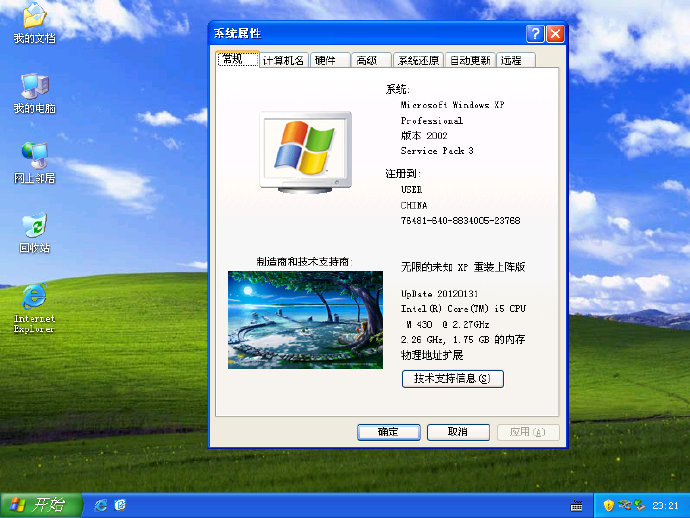This screenshot has height=518, width=690.
Task: Click the 物理地址扩展 text
Action: click(x=432, y=355)
